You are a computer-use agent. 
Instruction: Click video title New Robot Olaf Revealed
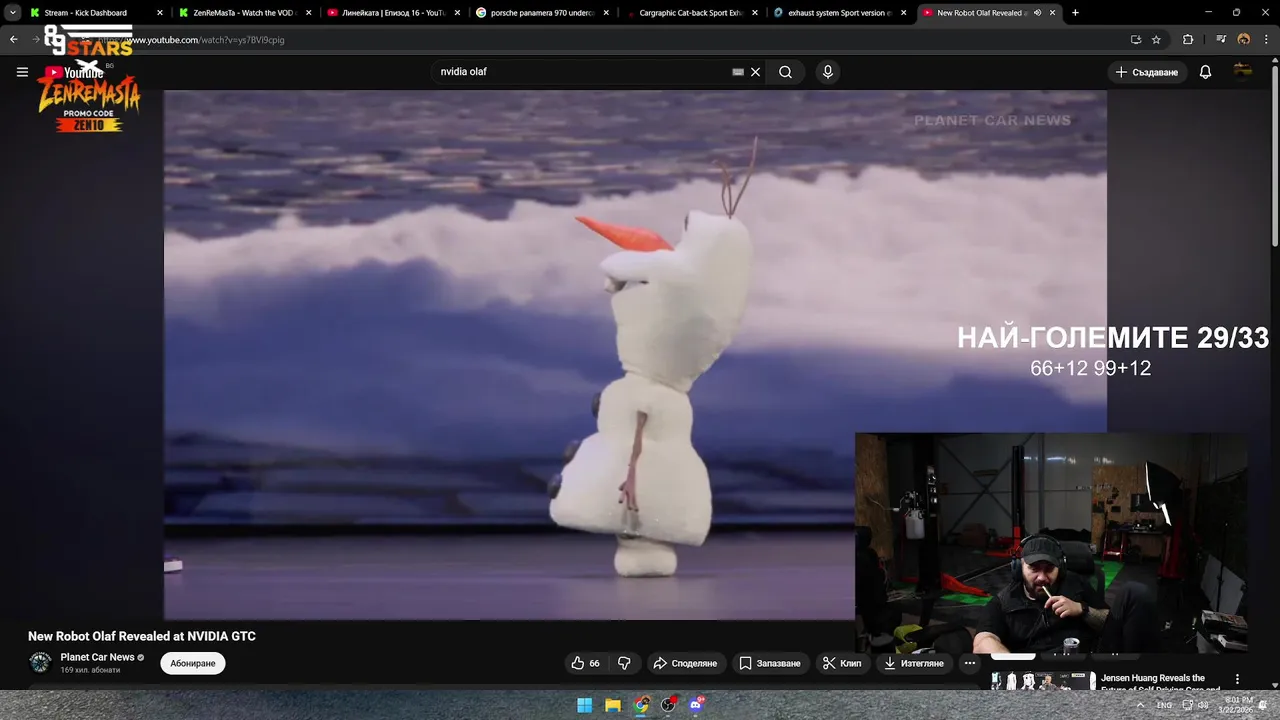142,636
